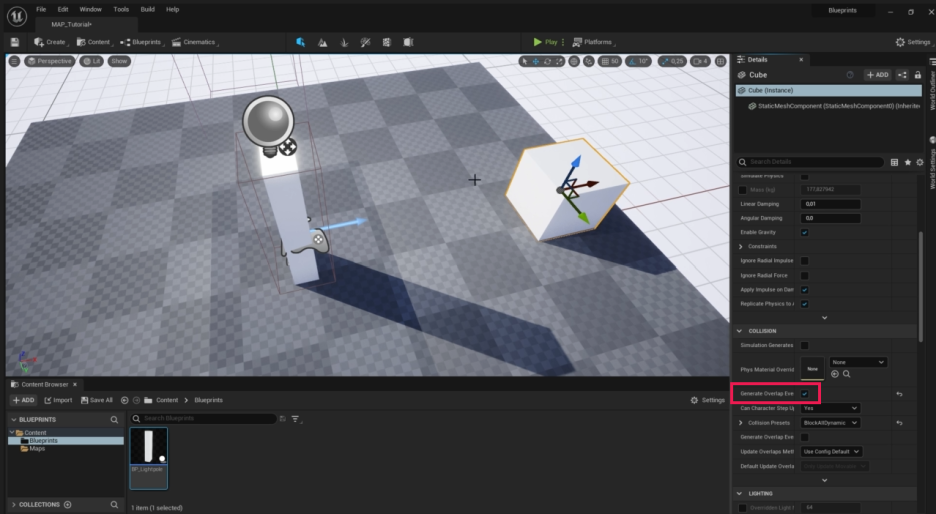Open Details view options gear icon
Viewport: 936px width, 514px height.
[x=919, y=162]
